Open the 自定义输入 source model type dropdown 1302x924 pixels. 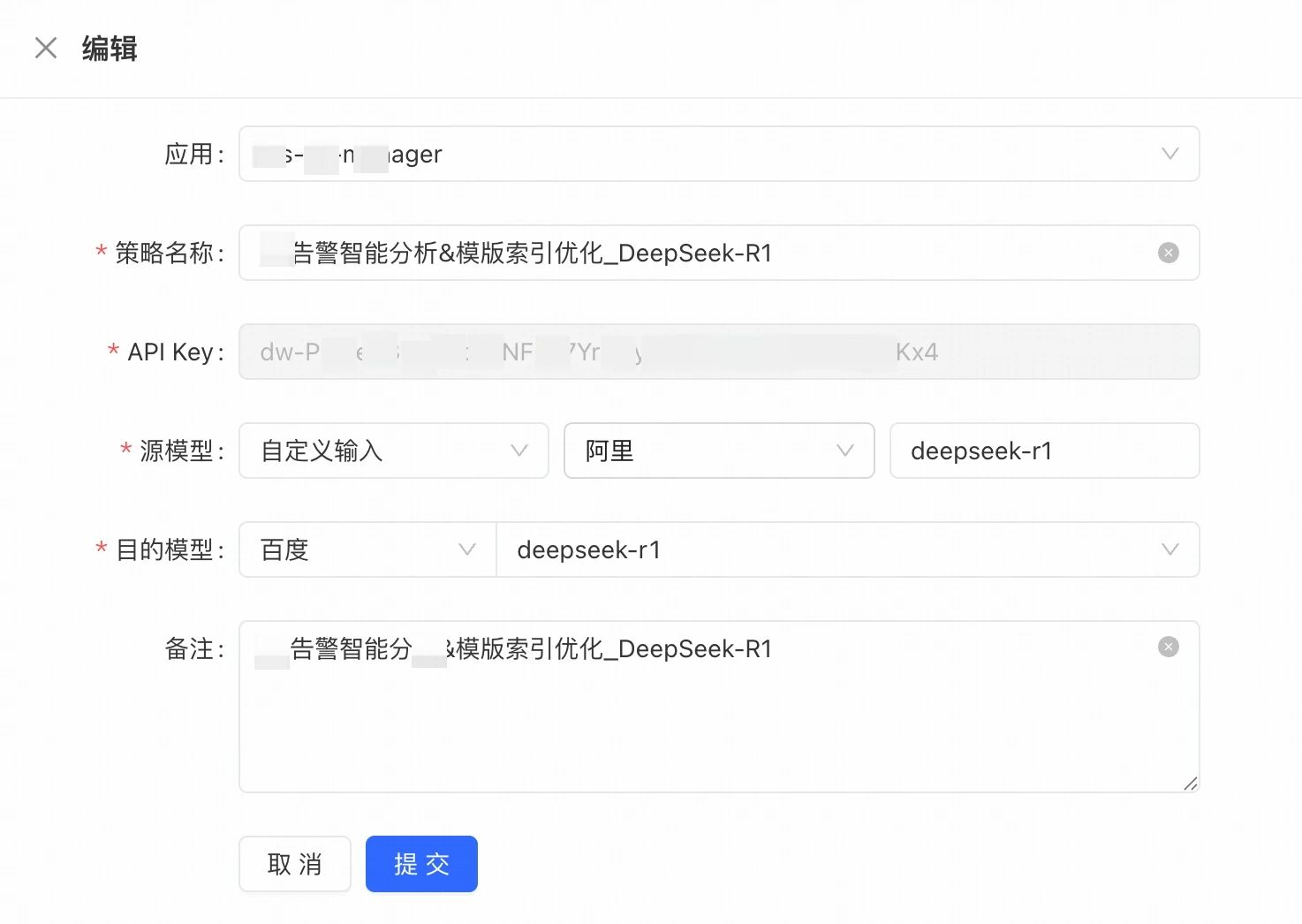[x=380, y=451]
